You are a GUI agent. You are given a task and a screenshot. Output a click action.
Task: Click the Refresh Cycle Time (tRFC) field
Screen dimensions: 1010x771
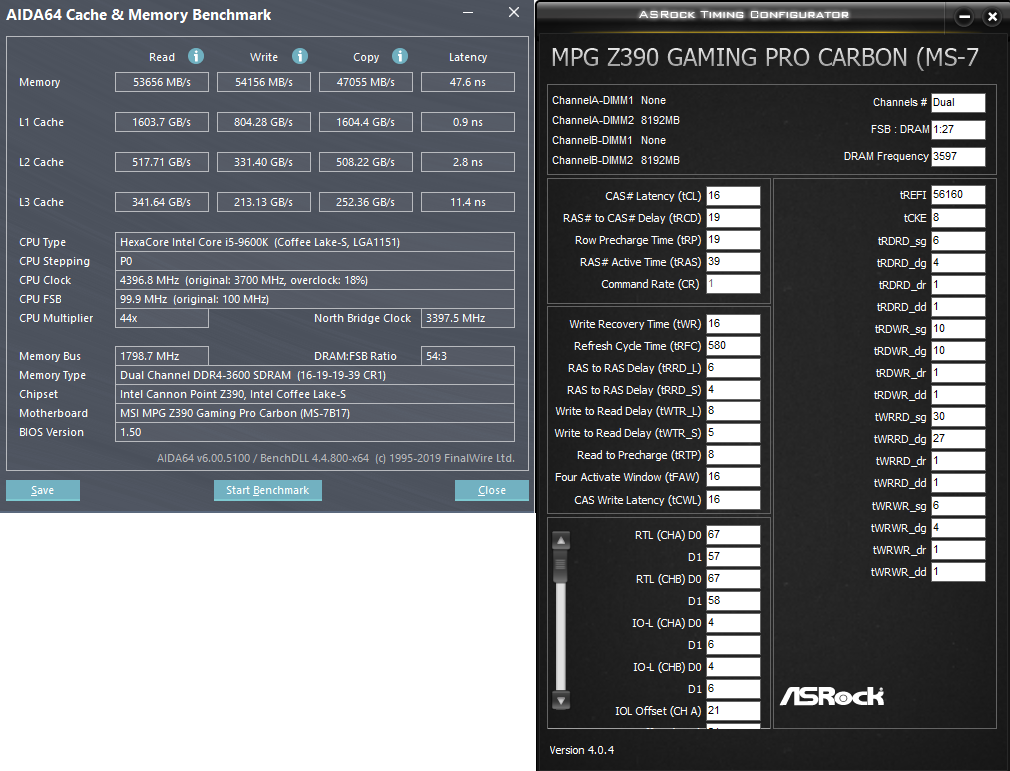pos(733,345)
